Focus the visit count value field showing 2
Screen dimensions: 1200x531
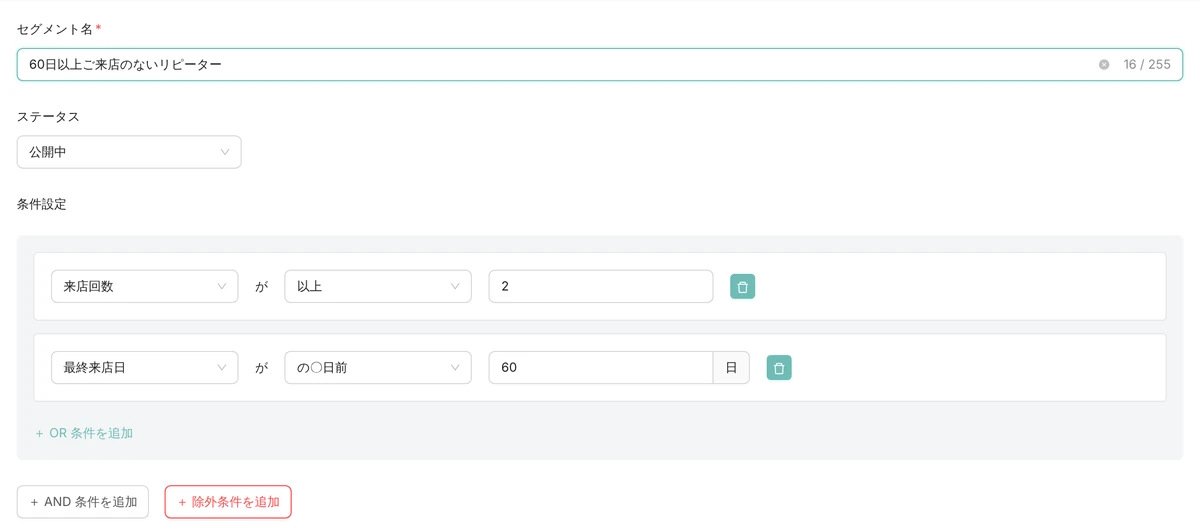601,286
